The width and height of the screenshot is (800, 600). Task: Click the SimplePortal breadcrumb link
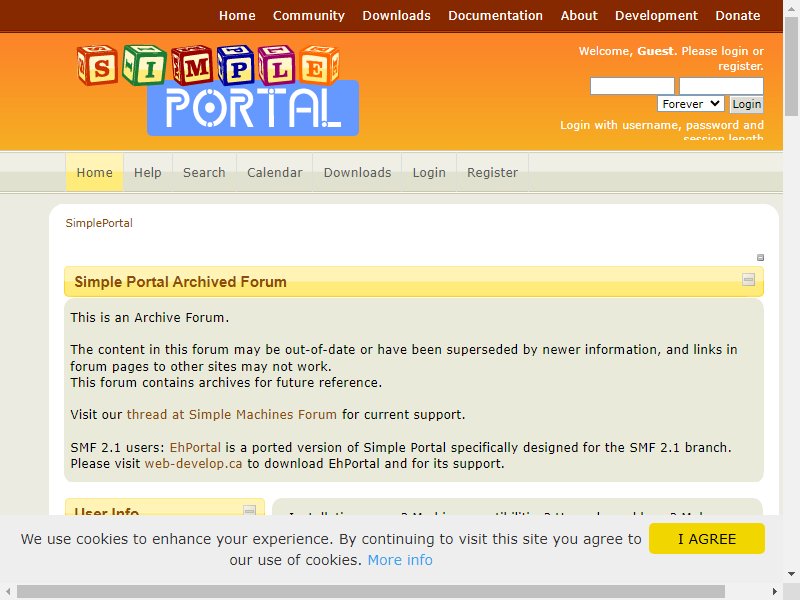(99, 223)
